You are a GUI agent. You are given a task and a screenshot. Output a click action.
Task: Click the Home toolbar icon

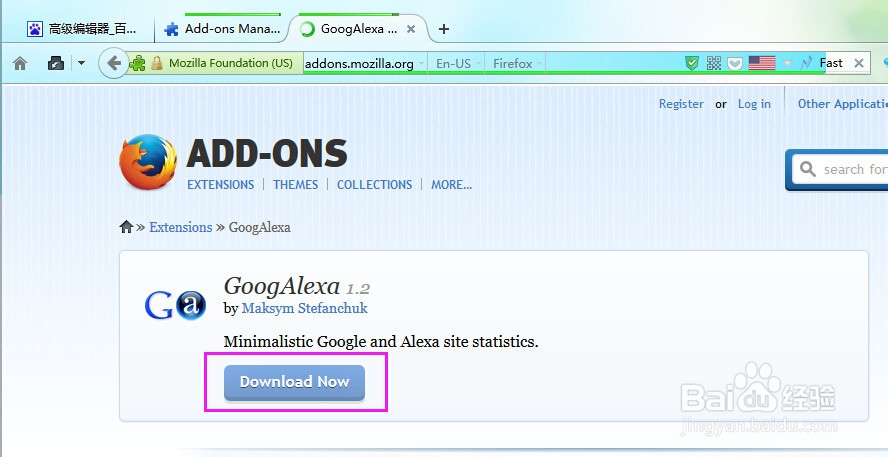[x=20, y=63]
